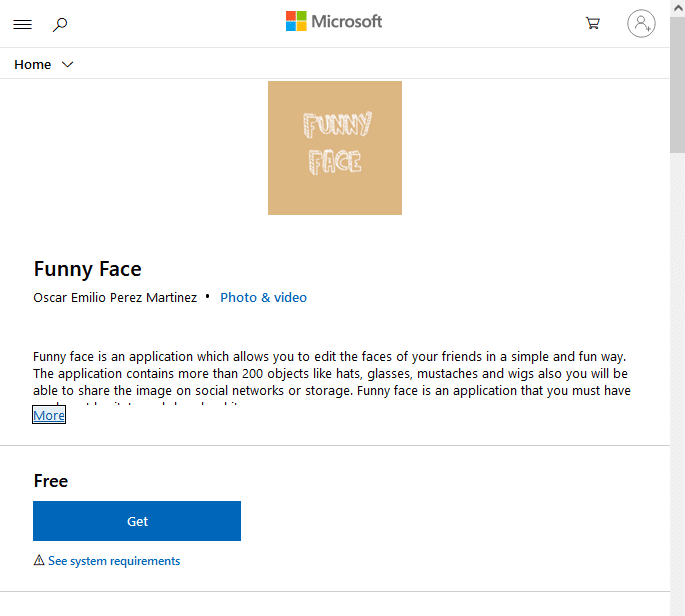Open the account sign-in profile icon

[x=641, y=24]
